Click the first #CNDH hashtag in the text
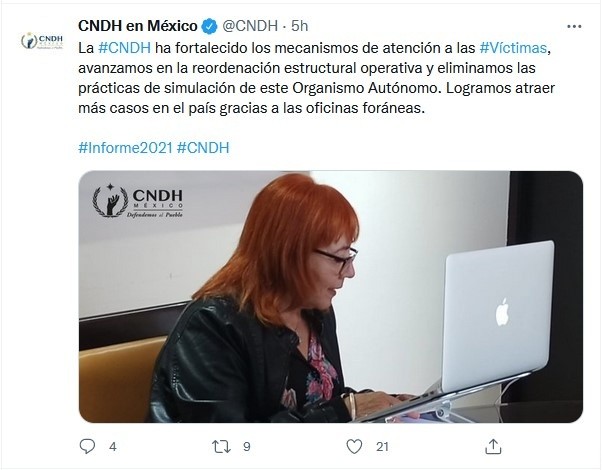 click(x=124, y=48)
